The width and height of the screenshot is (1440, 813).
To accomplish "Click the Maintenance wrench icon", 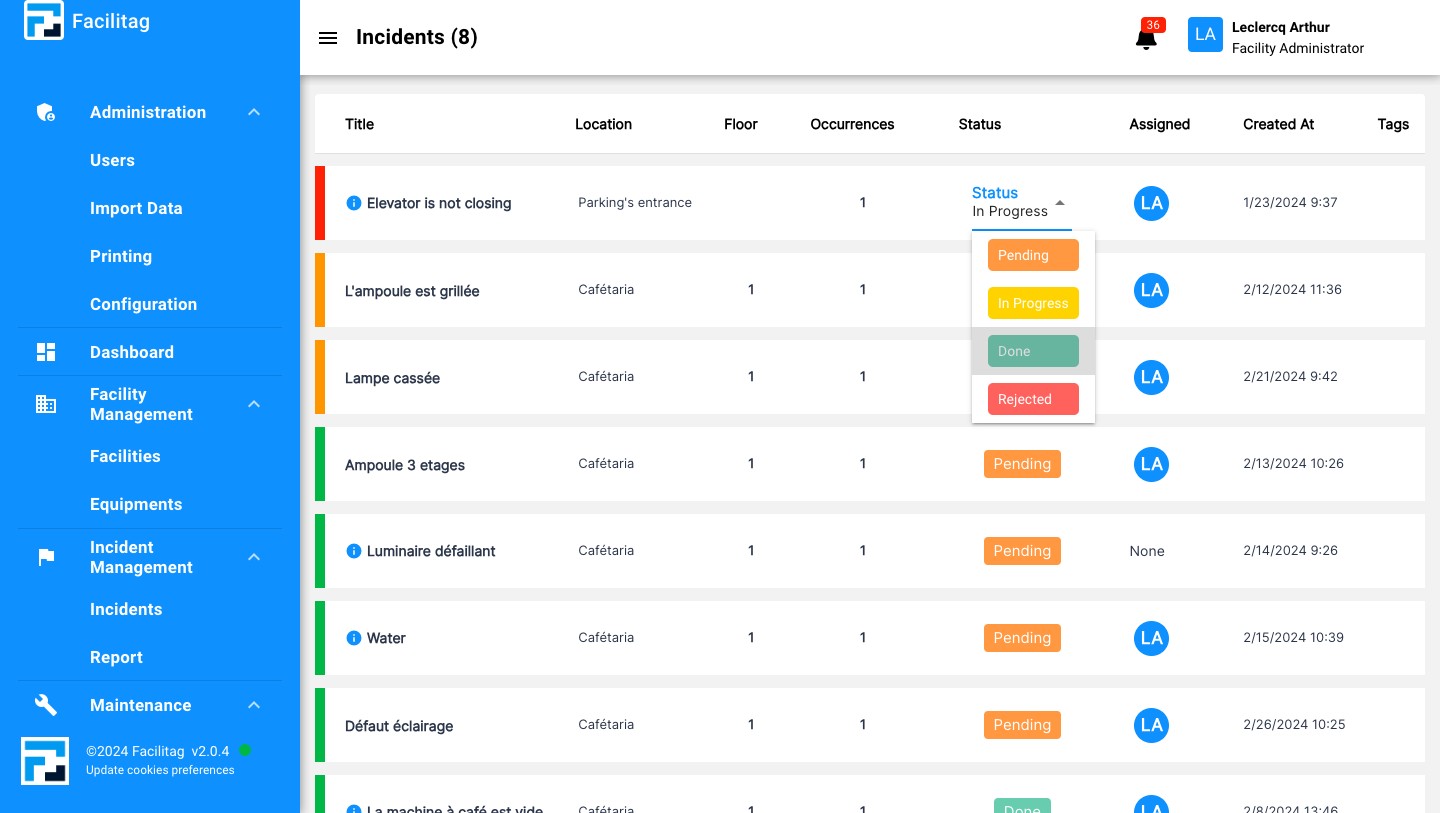I will (x=46, y=705).
